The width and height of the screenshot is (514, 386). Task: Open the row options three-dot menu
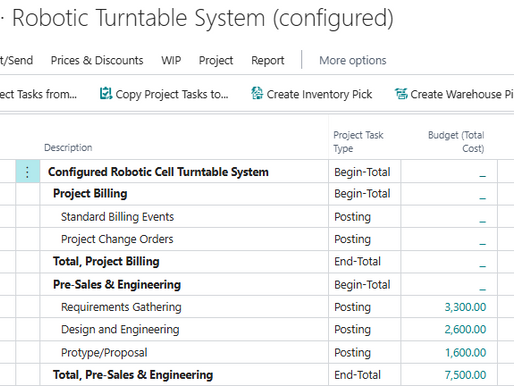click(28, 172)
